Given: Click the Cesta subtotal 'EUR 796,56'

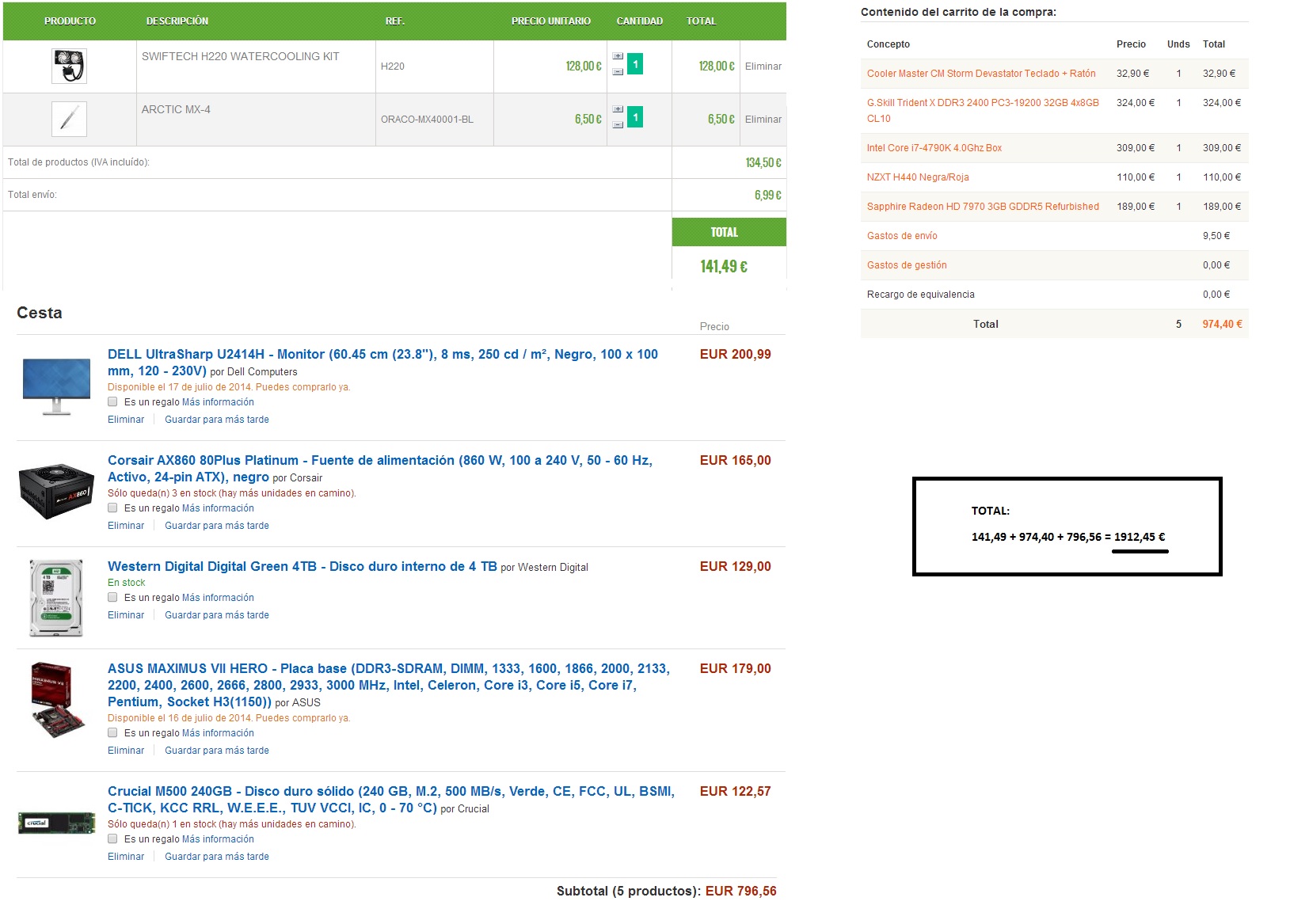Looking at the screenshot, I should (741, 892).
